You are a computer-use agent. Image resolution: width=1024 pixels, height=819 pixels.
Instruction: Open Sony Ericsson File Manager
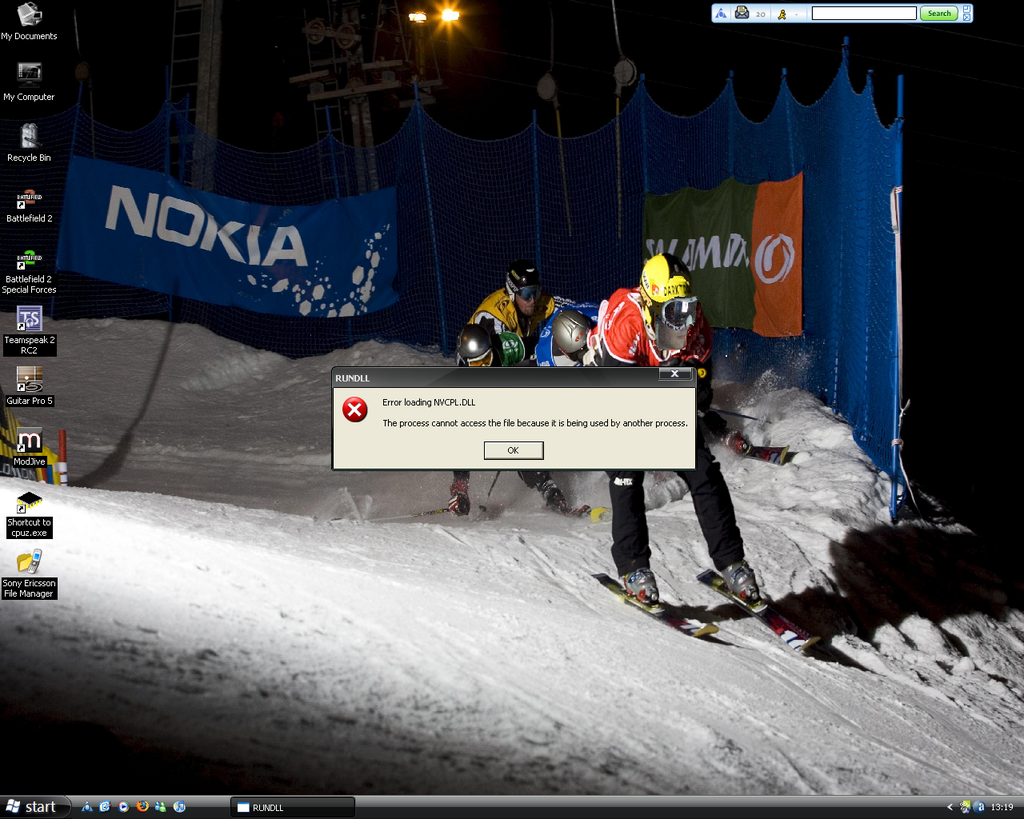point(29,562)
